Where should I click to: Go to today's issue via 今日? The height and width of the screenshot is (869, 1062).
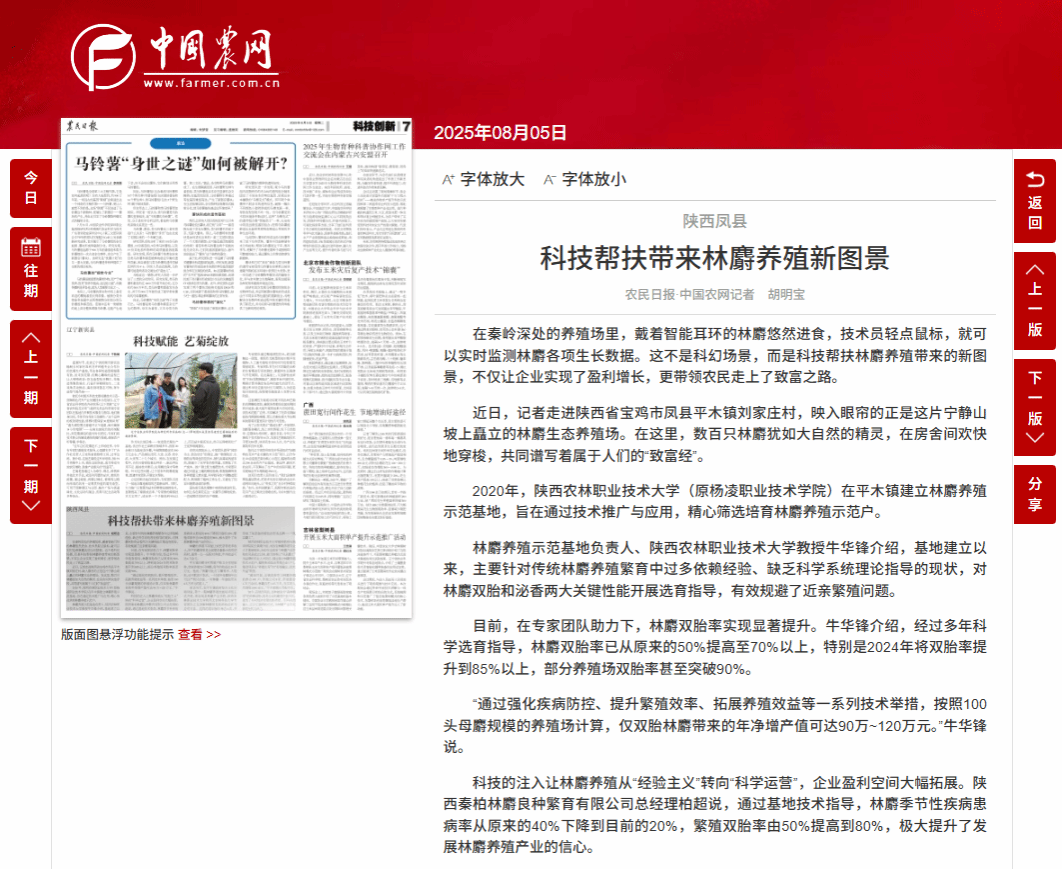coord(30,188)
